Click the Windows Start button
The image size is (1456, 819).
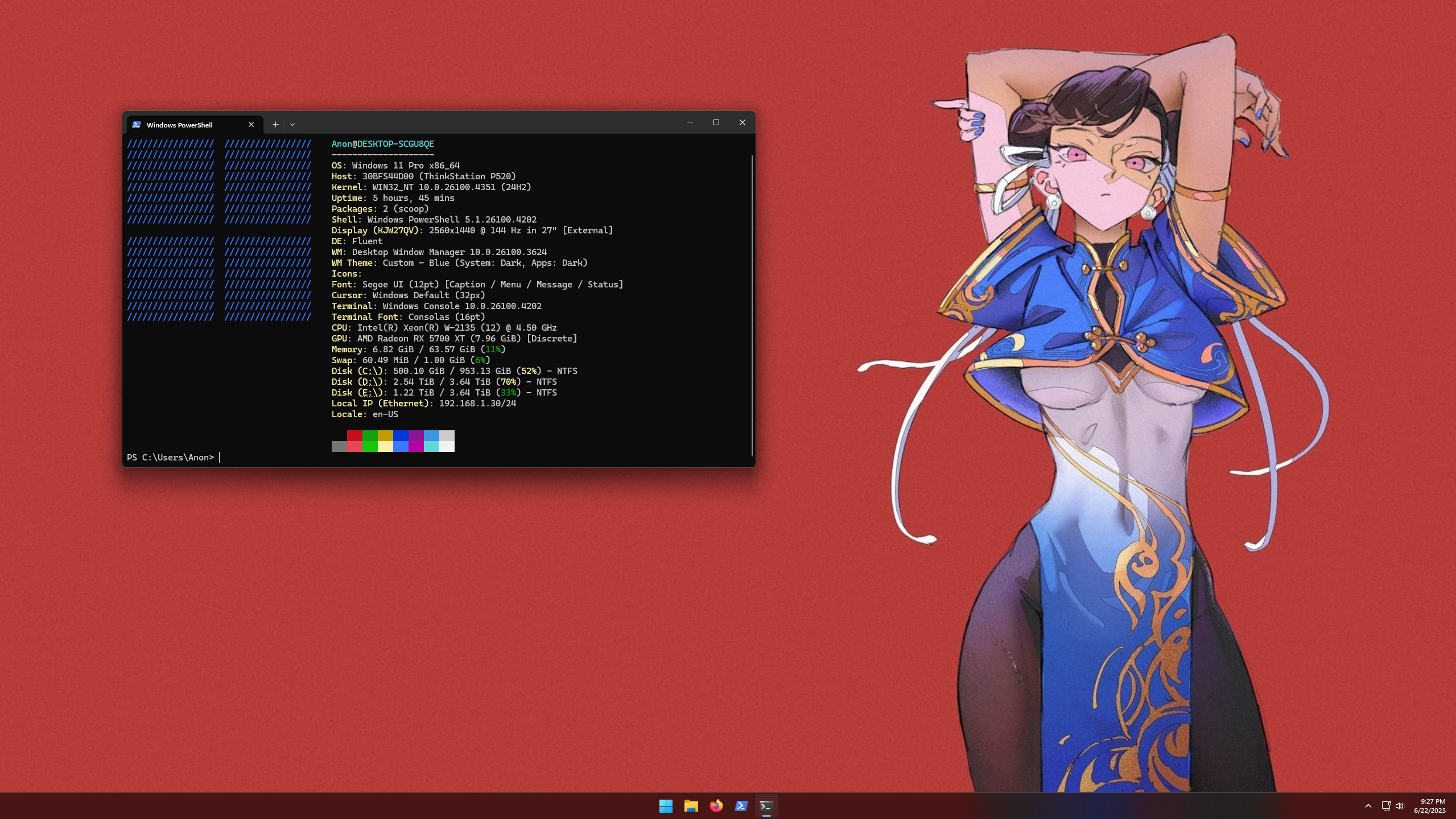coord(666,806)
